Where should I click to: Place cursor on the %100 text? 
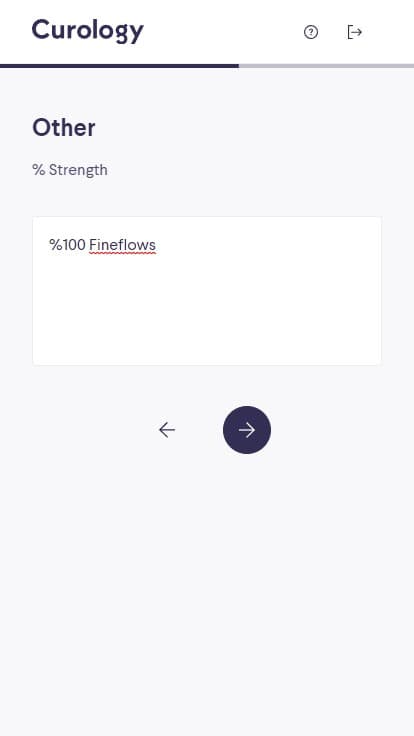[68, 245]
